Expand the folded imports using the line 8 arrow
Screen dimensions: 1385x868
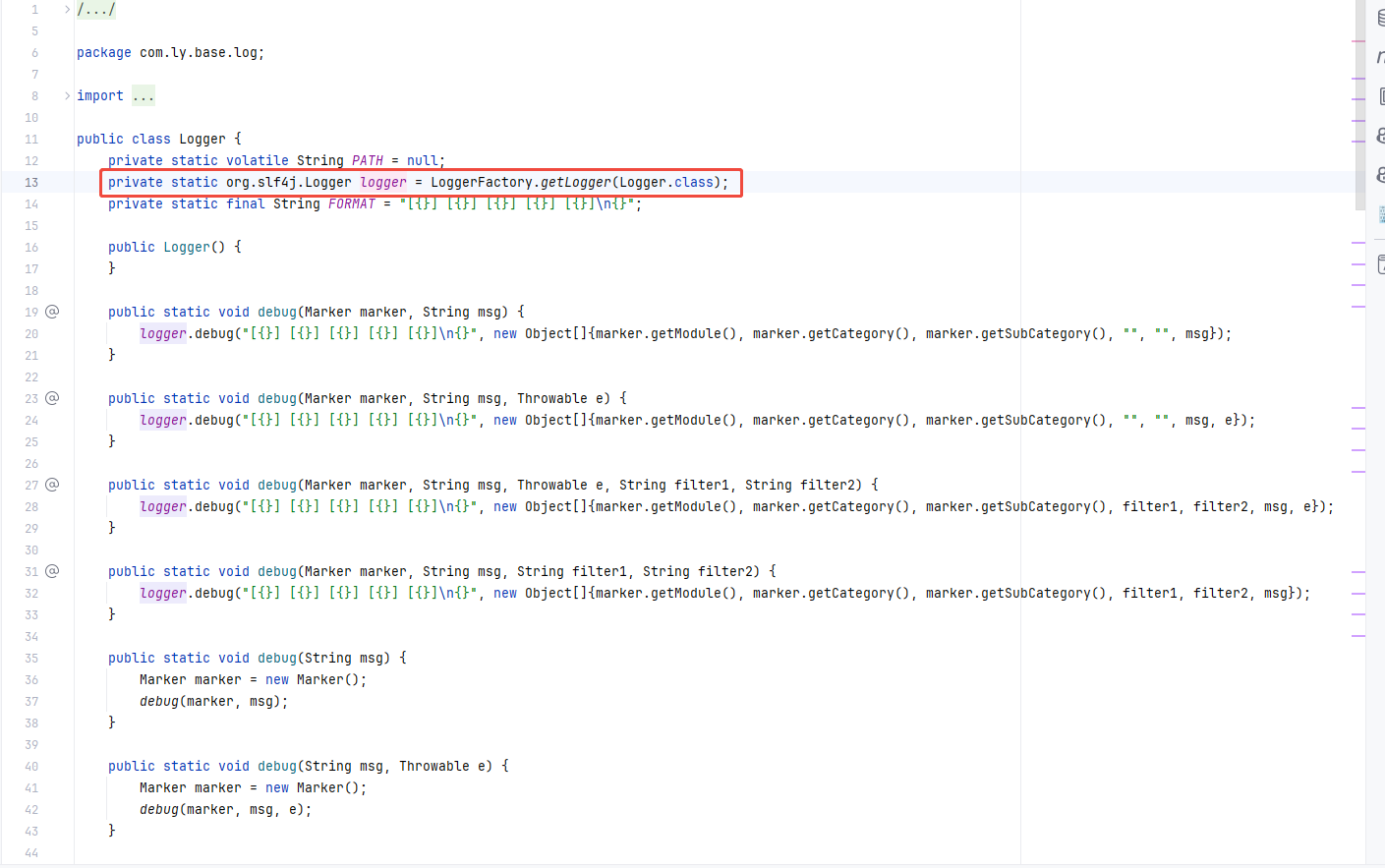click(x=65, y=94)
